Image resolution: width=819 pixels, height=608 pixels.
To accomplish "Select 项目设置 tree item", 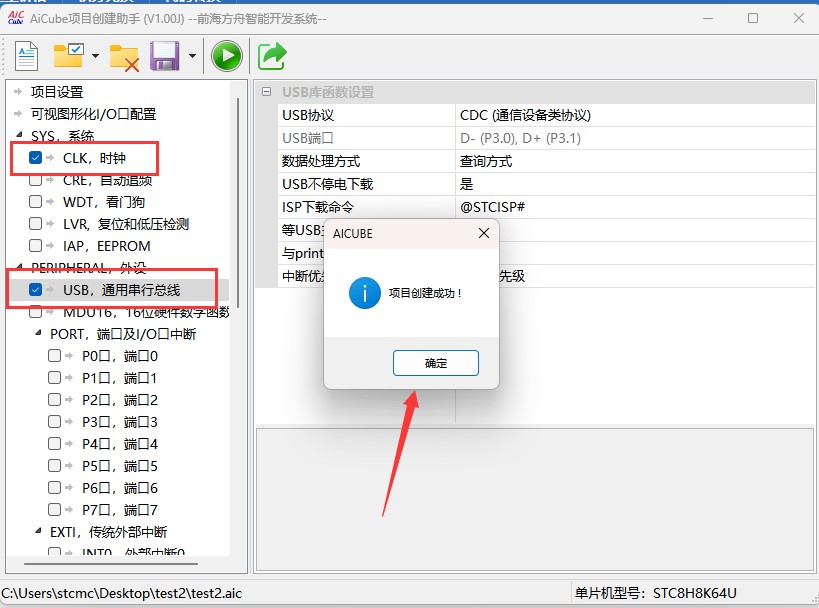I will (57, 92).
